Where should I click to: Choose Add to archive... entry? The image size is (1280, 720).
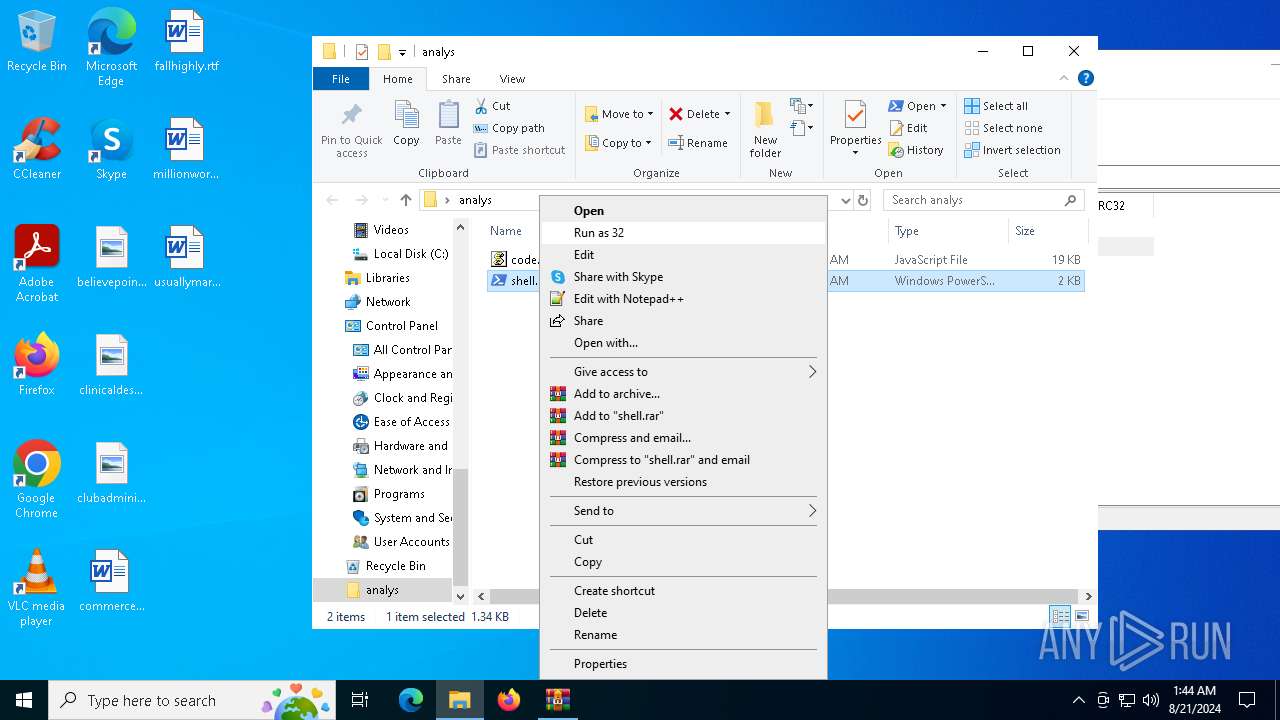coord(683,393)
